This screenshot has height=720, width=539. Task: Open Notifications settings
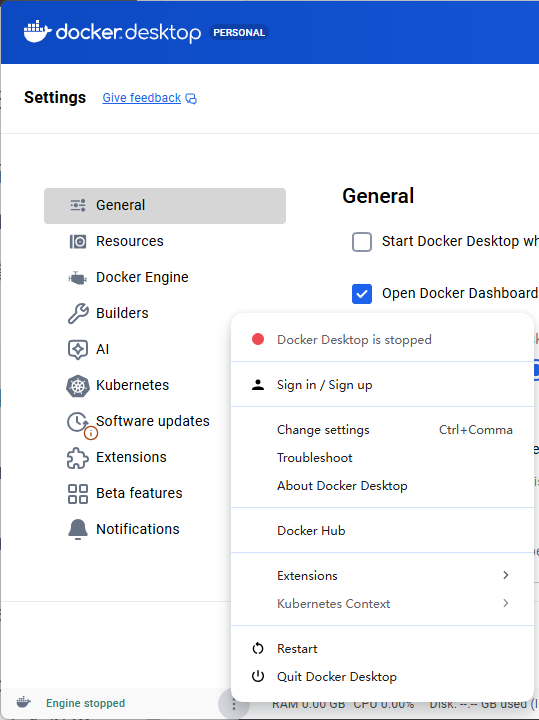tap(137, 529)
